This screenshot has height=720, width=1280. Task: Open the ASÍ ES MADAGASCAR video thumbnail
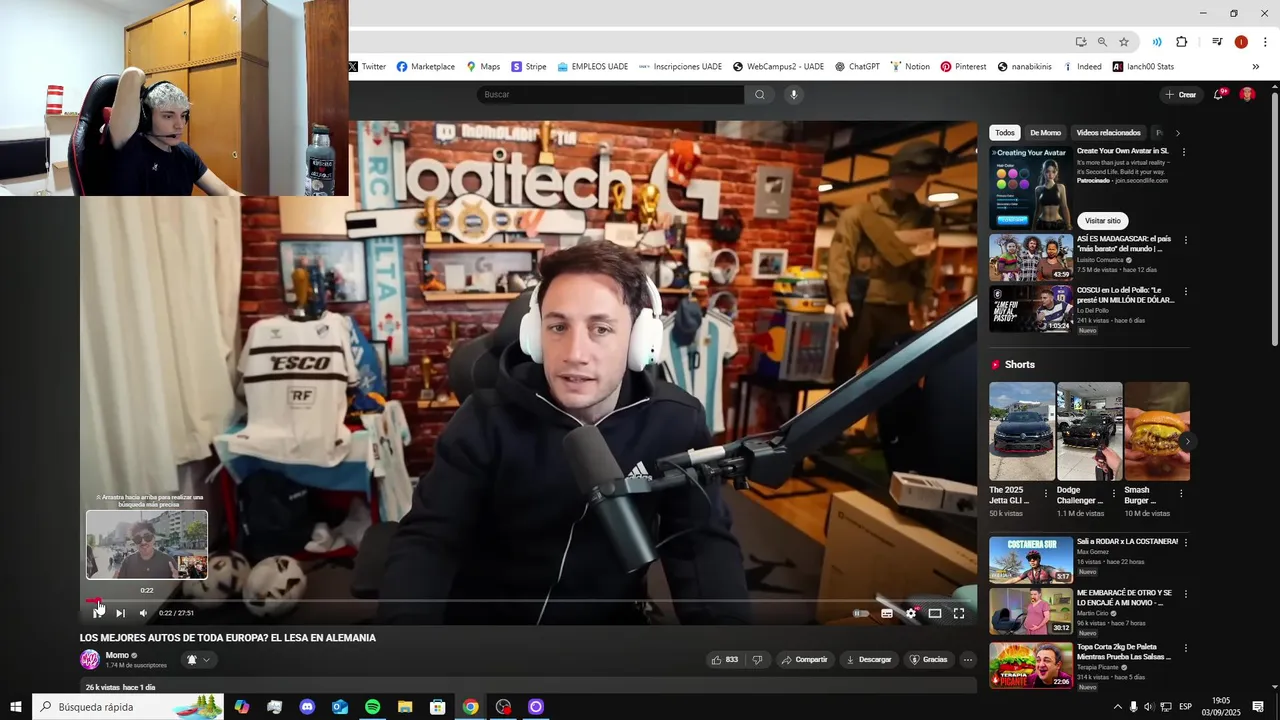pos(1031,258)
